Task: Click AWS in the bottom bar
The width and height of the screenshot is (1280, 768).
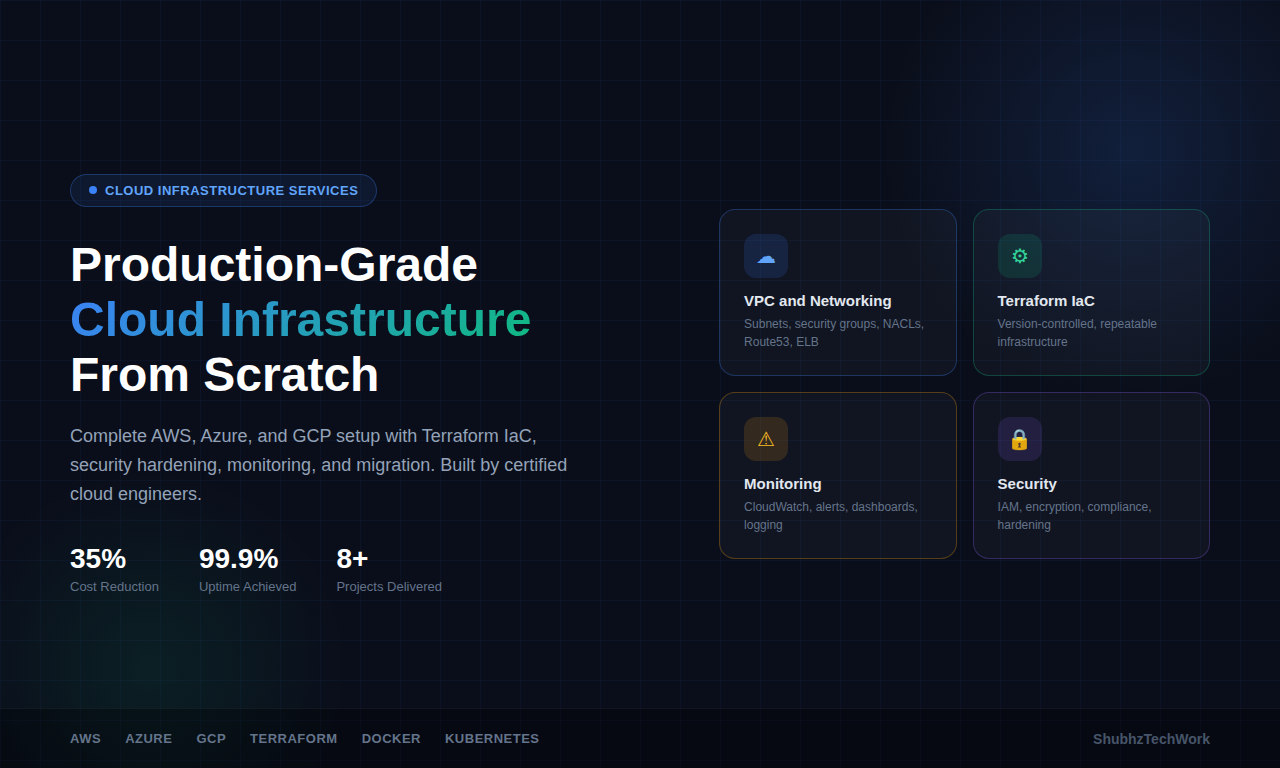Action: click(x=85, y=739)
